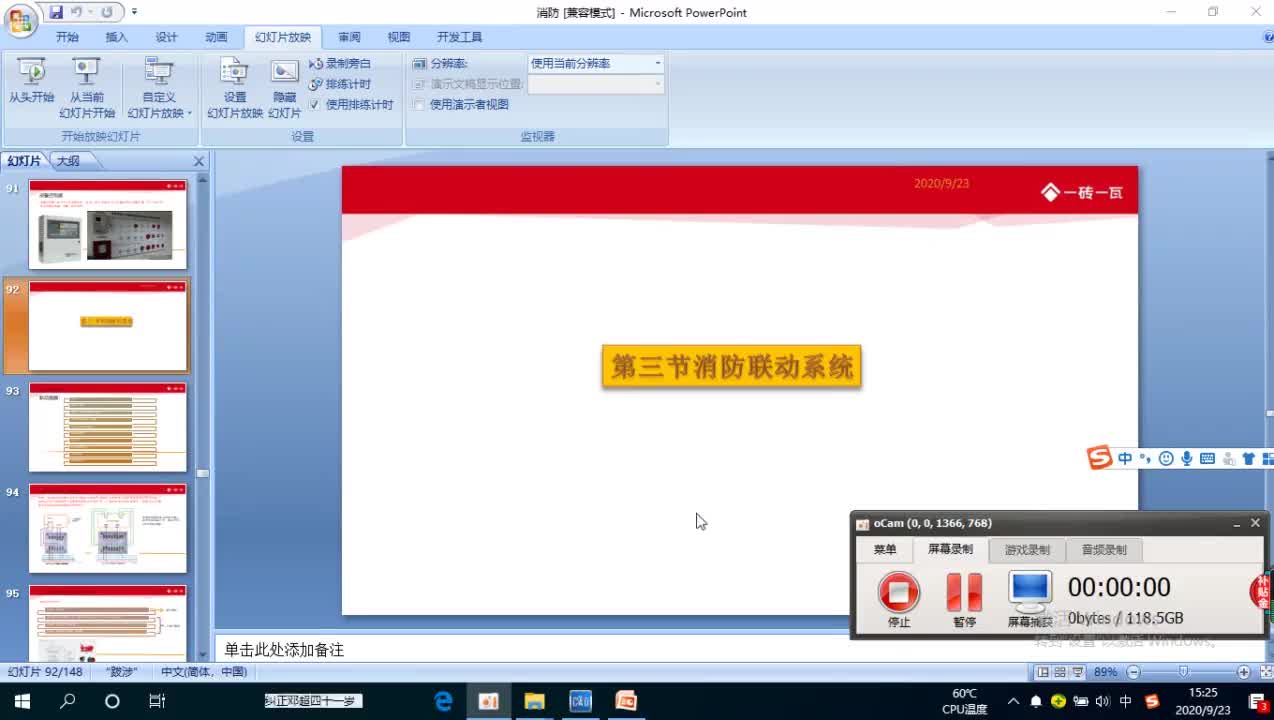Screen dimensions: 1274x720
Task: Select slide 95 thumbnail
Action: coord(108,623)
